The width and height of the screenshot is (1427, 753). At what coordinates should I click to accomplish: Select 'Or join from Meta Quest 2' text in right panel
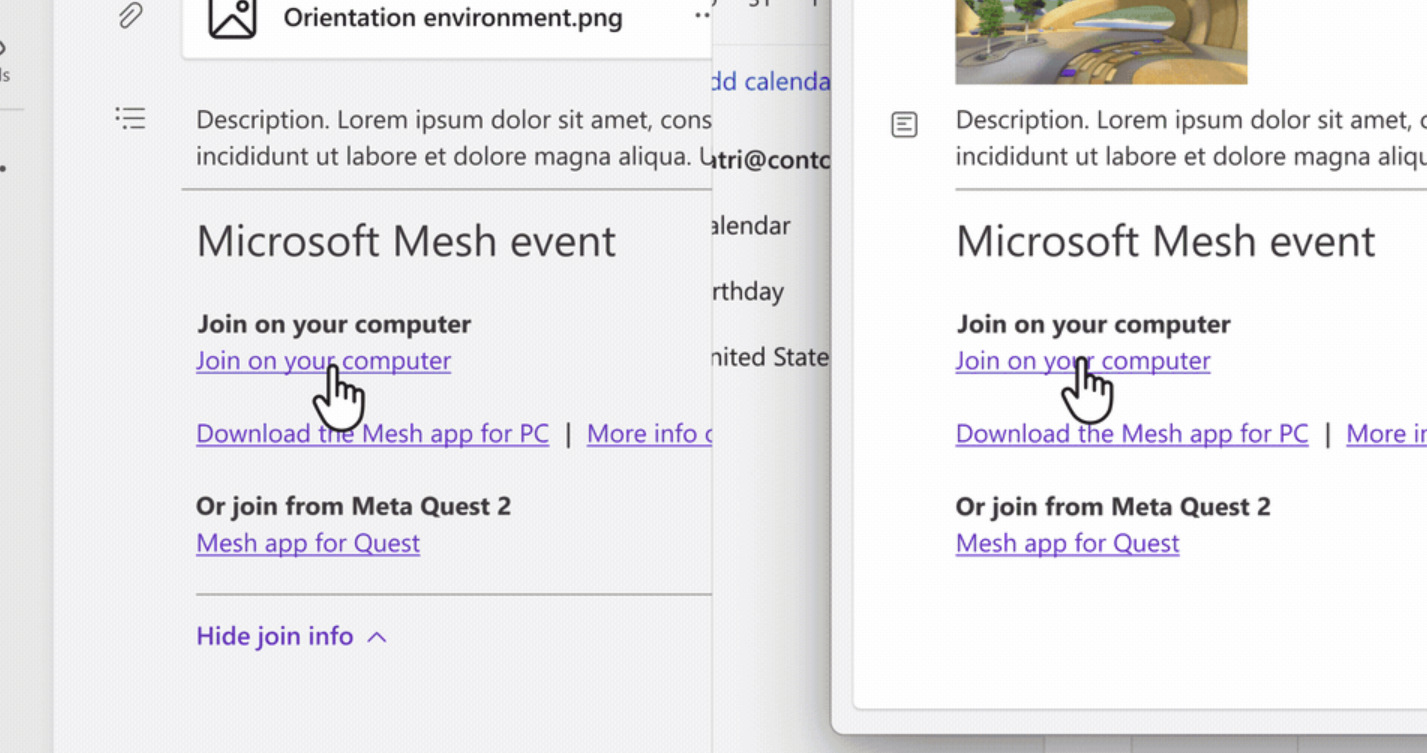[x=1113, y=506]
